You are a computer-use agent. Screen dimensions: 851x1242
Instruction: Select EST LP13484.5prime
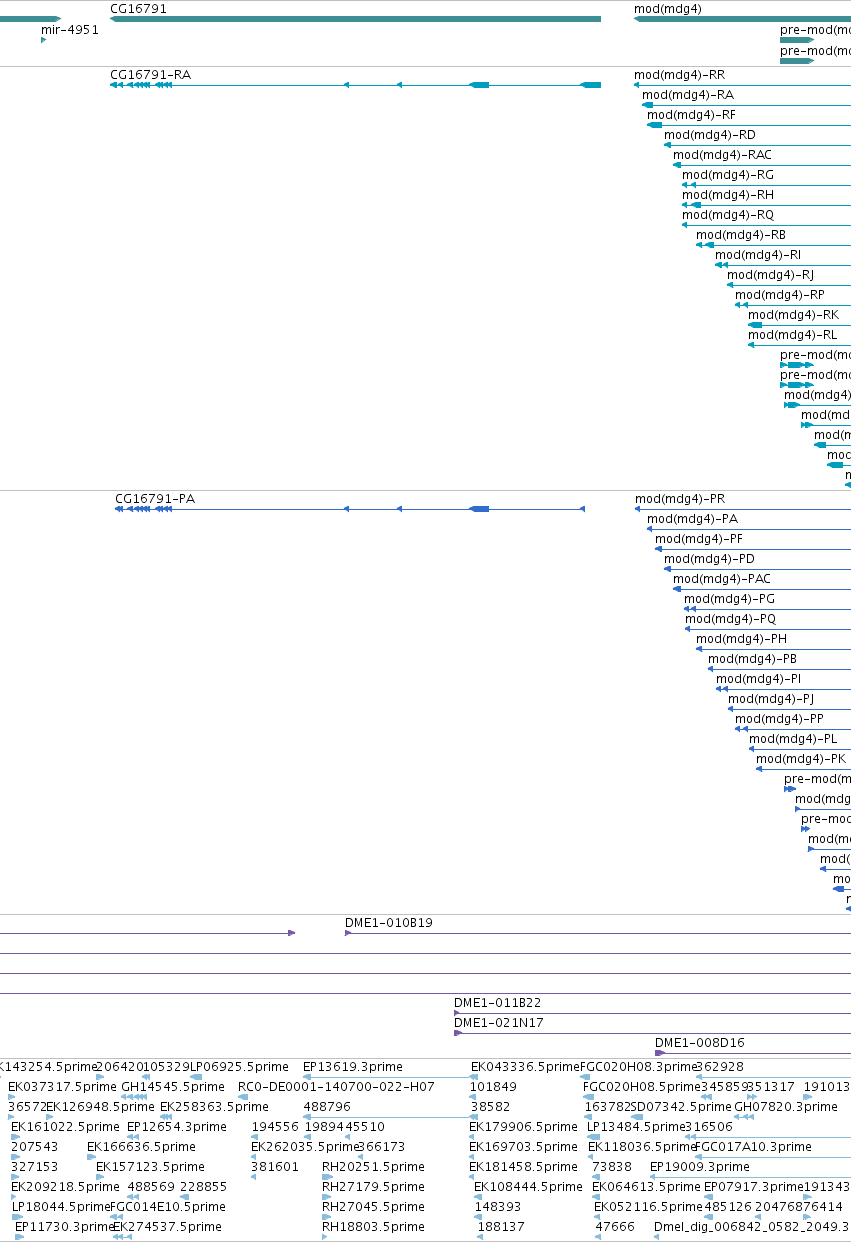point(636,1126)
